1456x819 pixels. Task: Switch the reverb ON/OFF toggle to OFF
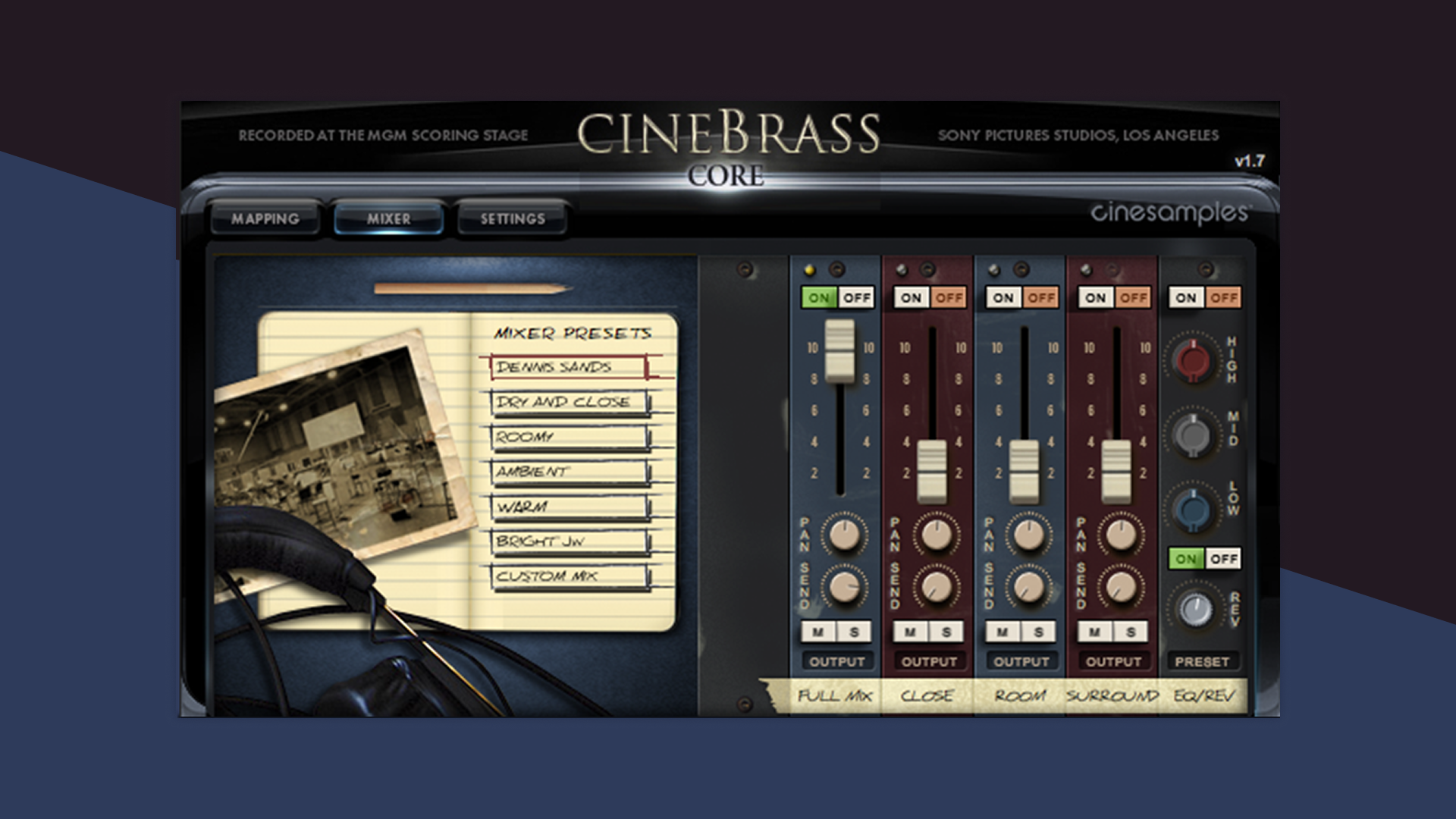pos(1223,559)
